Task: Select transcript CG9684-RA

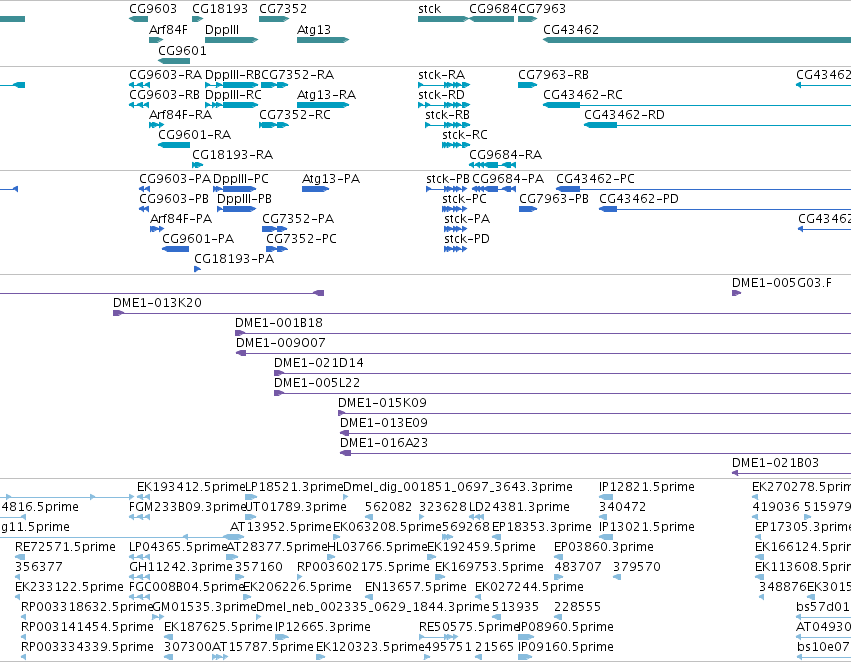Action: (x=492, y=165)
